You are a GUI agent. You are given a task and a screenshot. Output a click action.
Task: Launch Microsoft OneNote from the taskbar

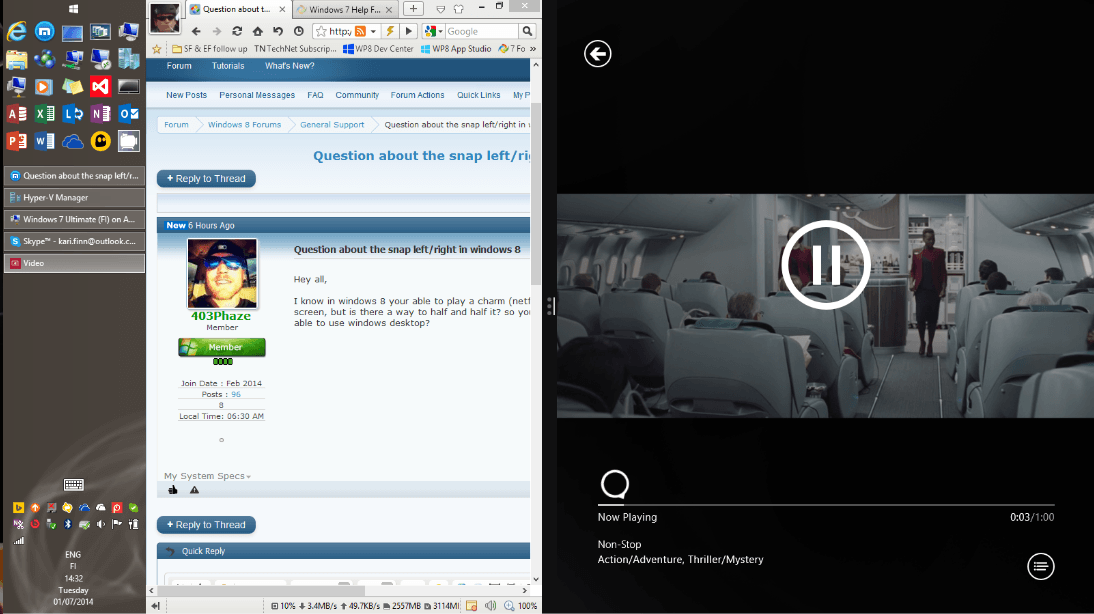100,114
